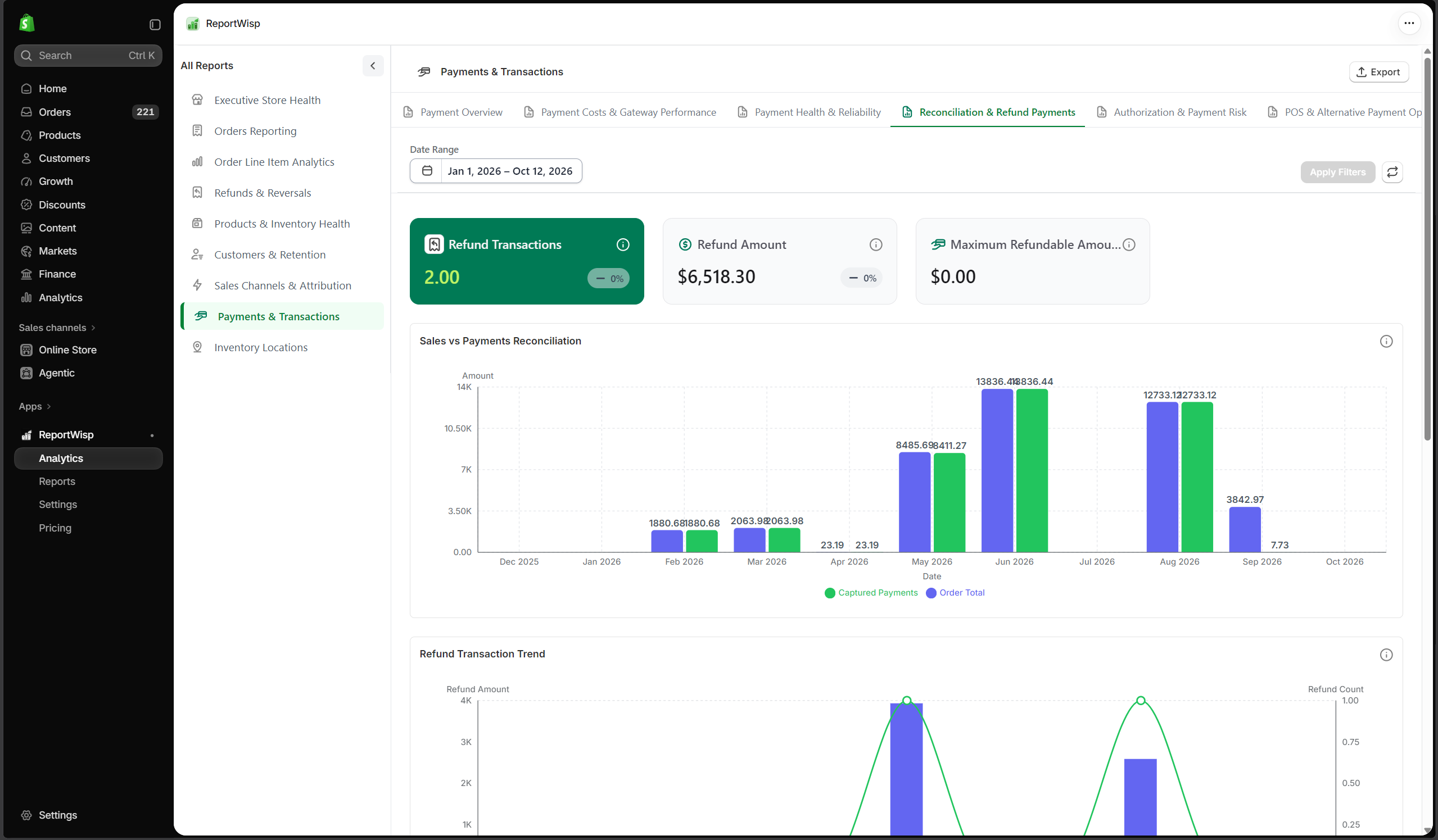The image size is (1438, 840).
Task: Open ReportWisp Pricing page
Action: click(x=55, y=528)
